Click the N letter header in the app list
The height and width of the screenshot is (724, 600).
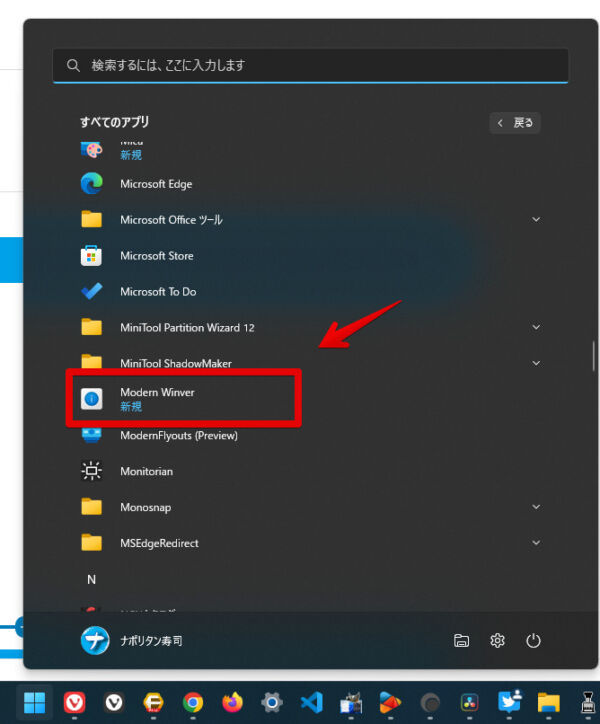pos(91,579)
